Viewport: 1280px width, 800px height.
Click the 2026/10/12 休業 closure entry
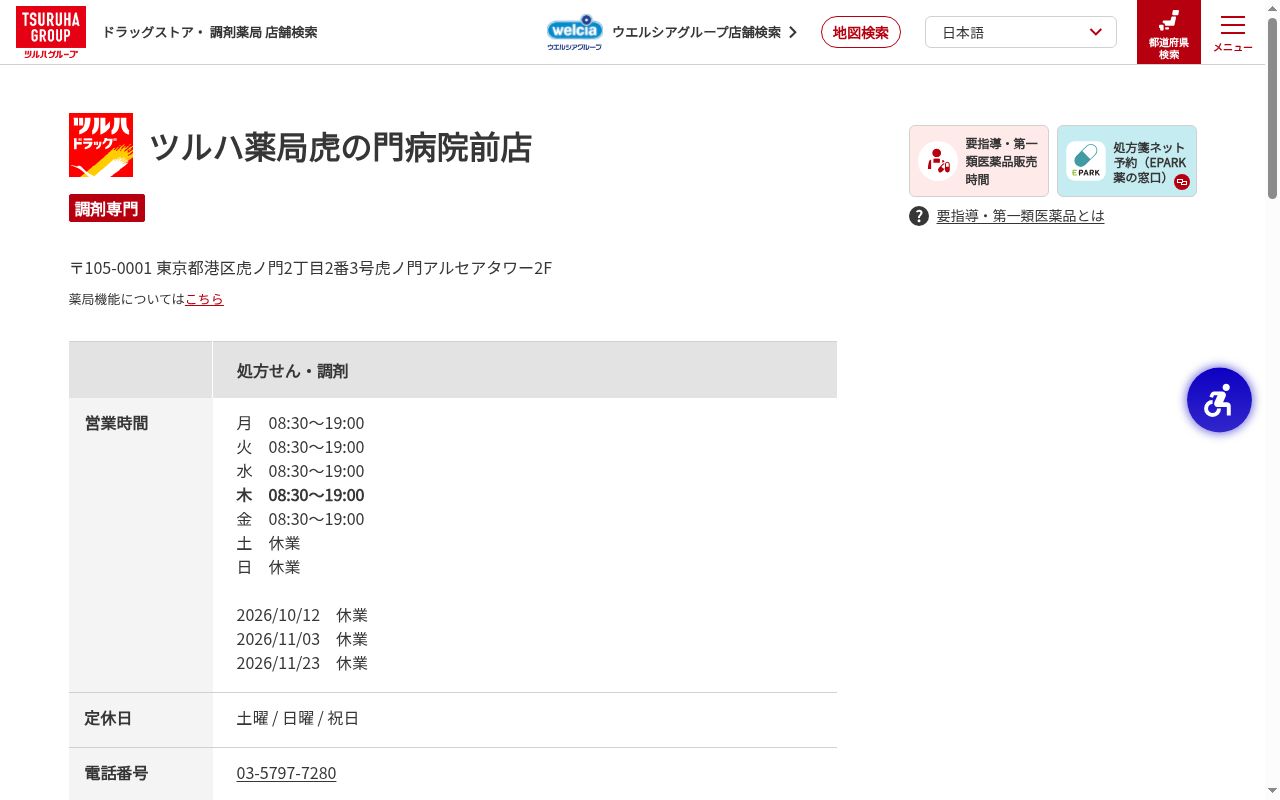(x=302, y=615)
